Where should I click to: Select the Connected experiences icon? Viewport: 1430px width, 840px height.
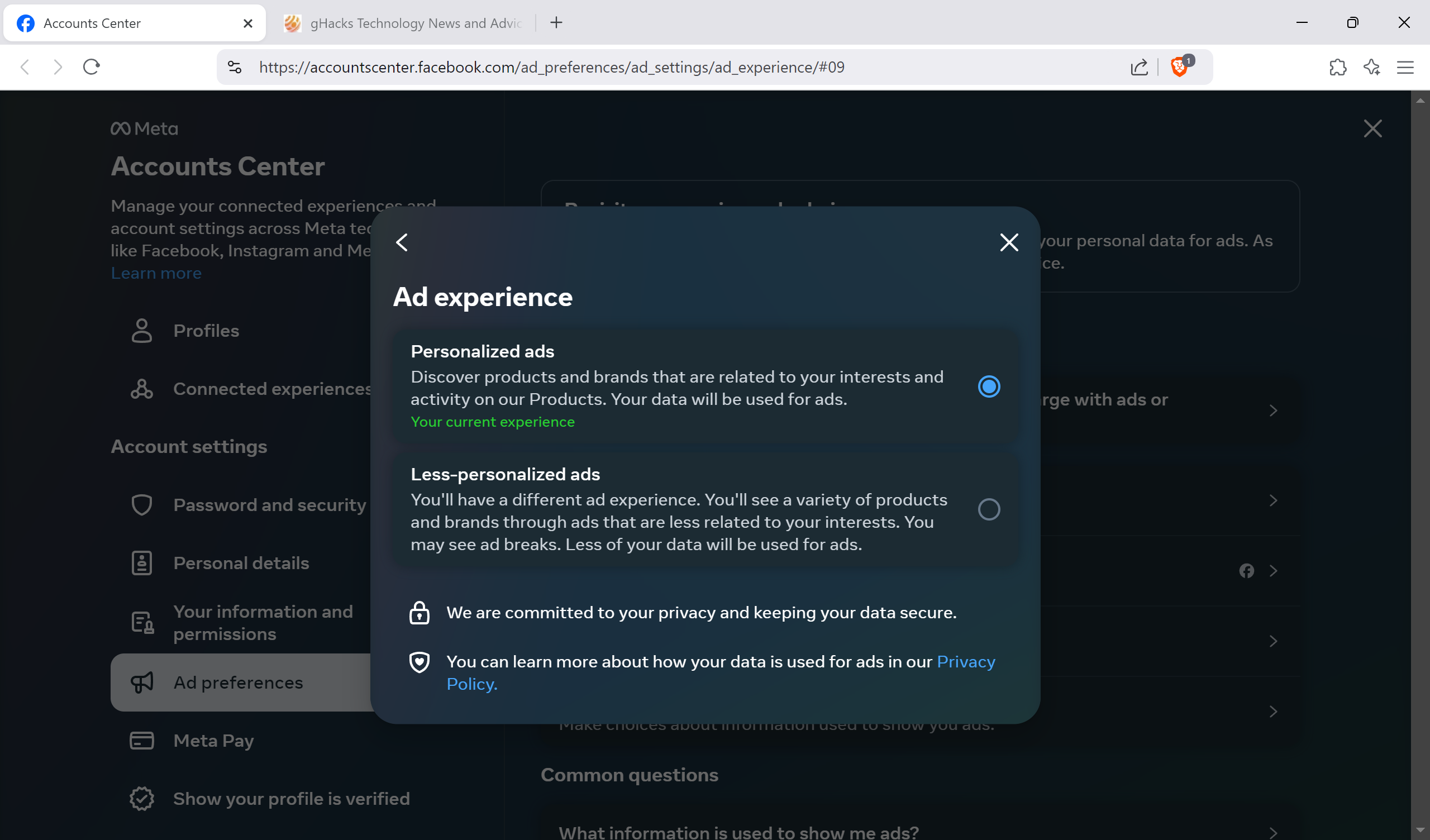(x=141, y=389)
